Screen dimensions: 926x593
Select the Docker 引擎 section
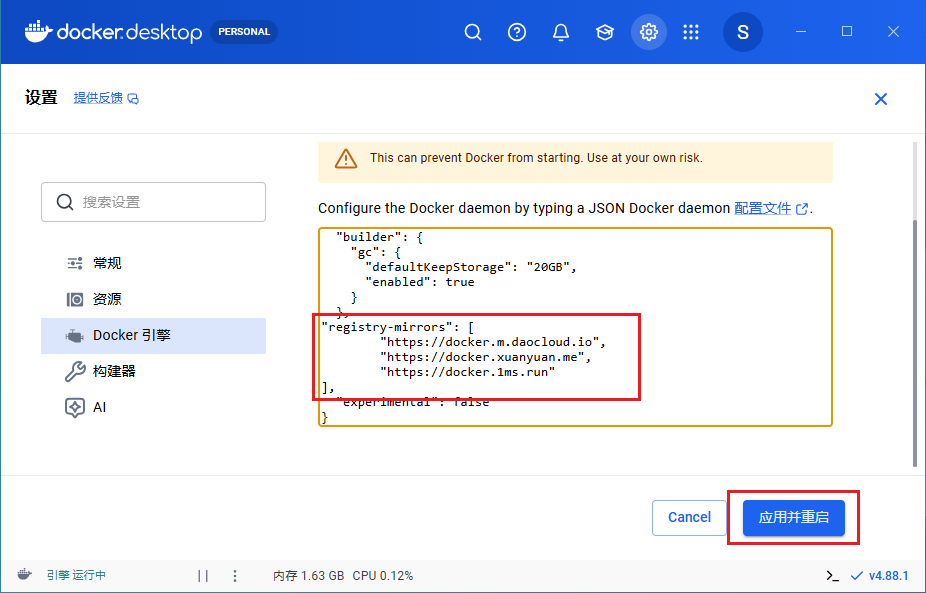(x=154, y=335)
